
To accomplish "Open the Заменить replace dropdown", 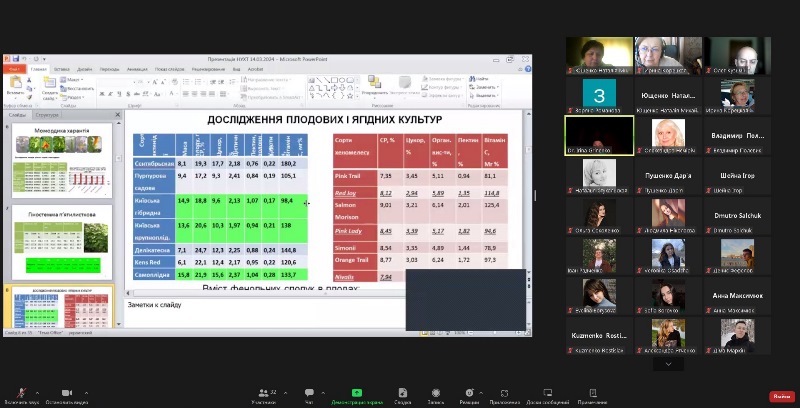I will [484, 87].
